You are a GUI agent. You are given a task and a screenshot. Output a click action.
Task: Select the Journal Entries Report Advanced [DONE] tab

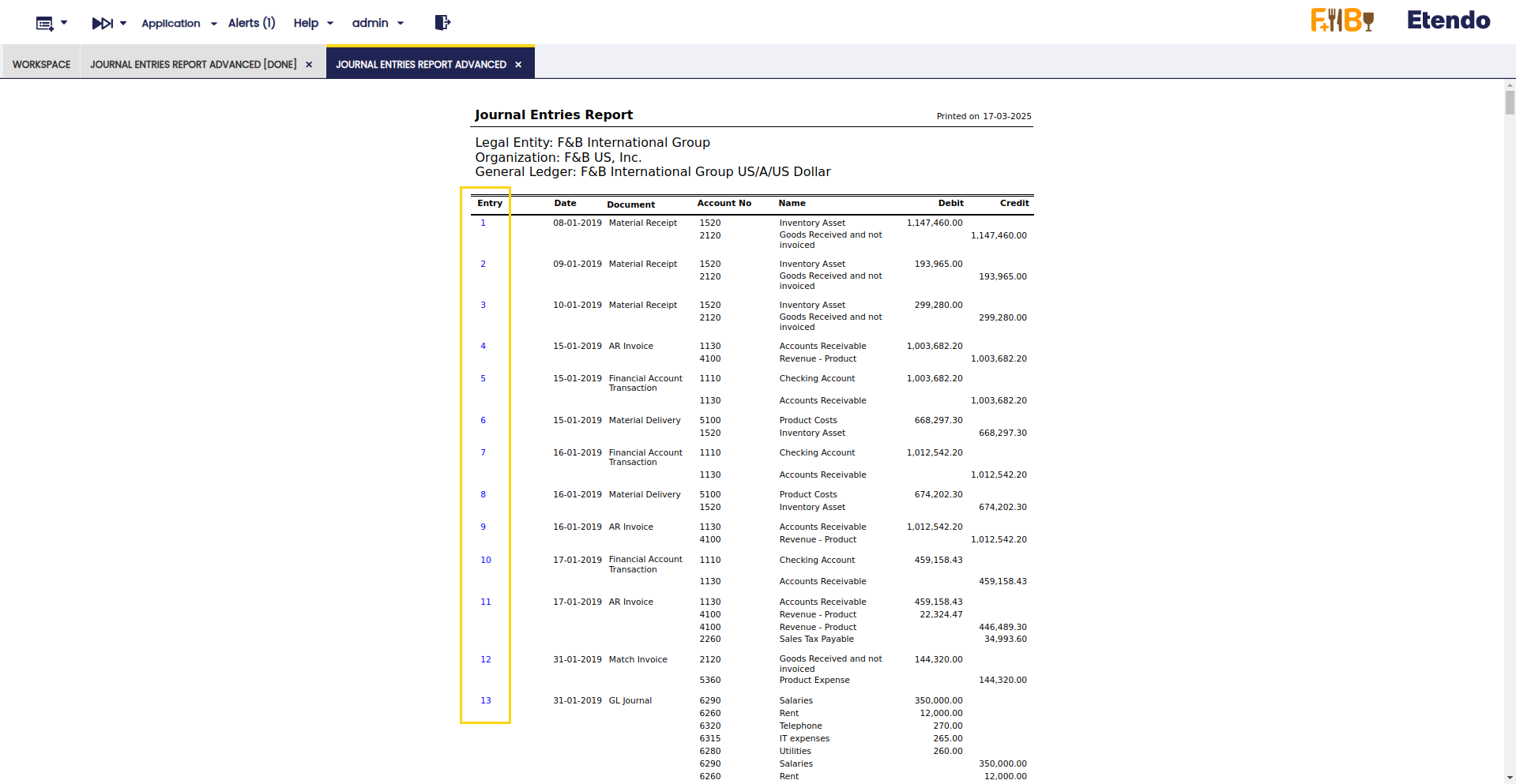click(193, 65)
